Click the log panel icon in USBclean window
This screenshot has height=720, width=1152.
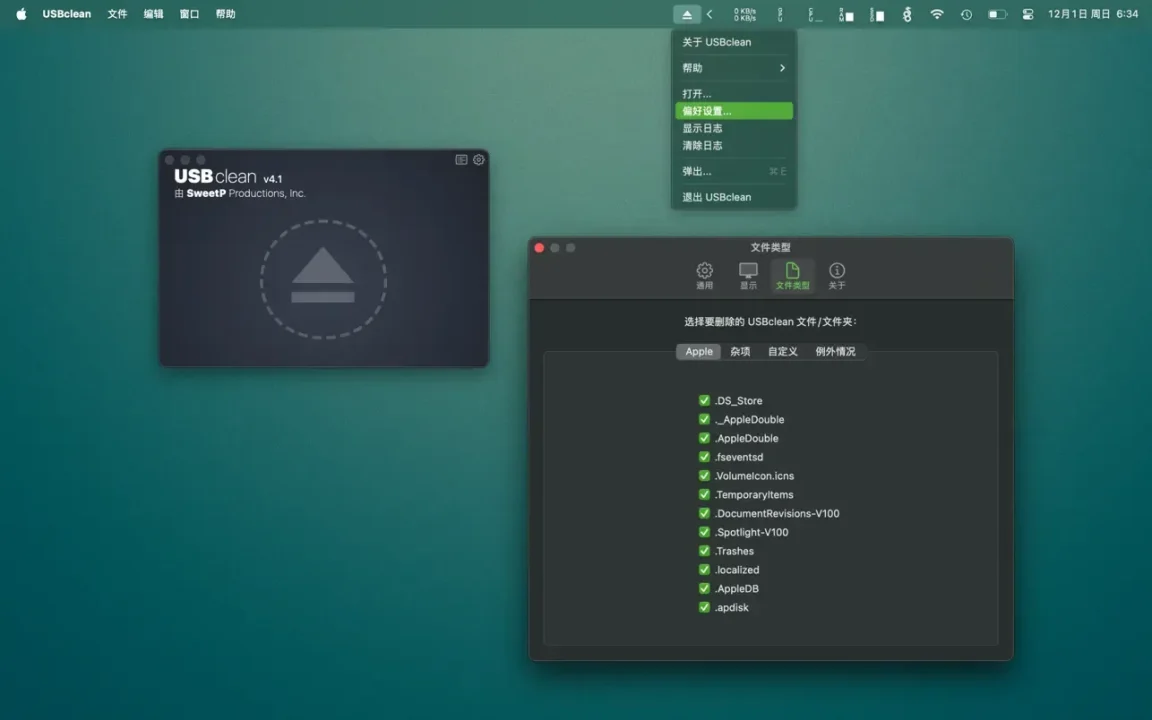(461, 160)
